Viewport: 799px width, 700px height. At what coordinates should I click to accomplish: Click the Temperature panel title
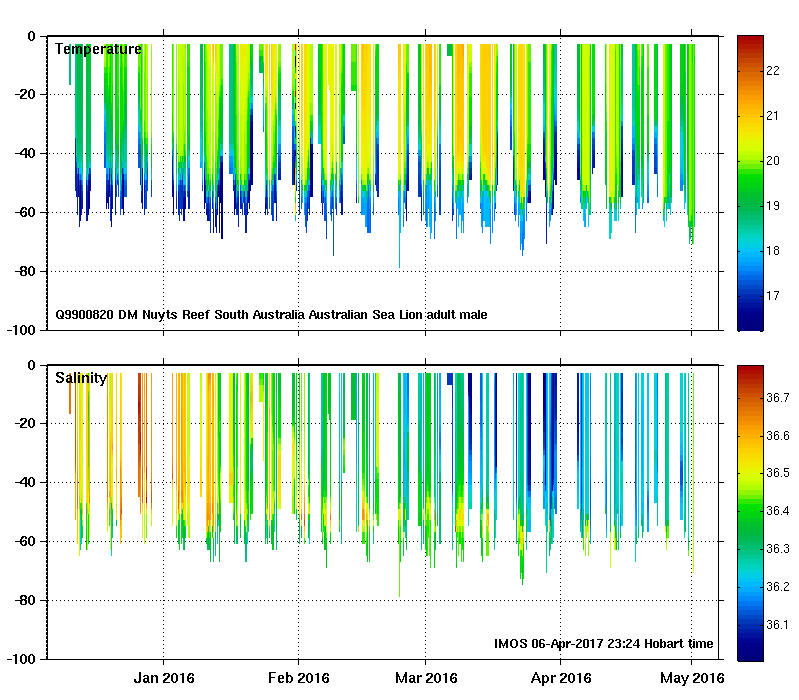click(x=98, y=49)
